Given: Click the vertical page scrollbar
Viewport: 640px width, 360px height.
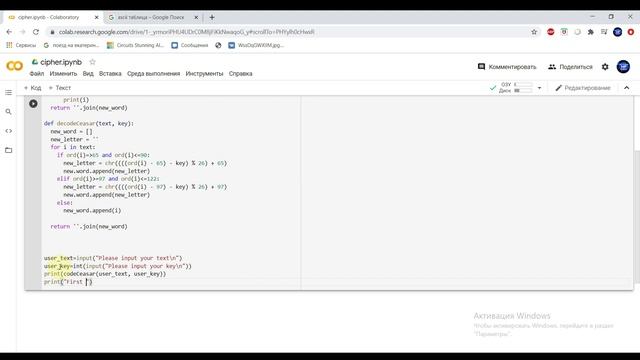Looking at the screenshot, I should click(637, 216).
